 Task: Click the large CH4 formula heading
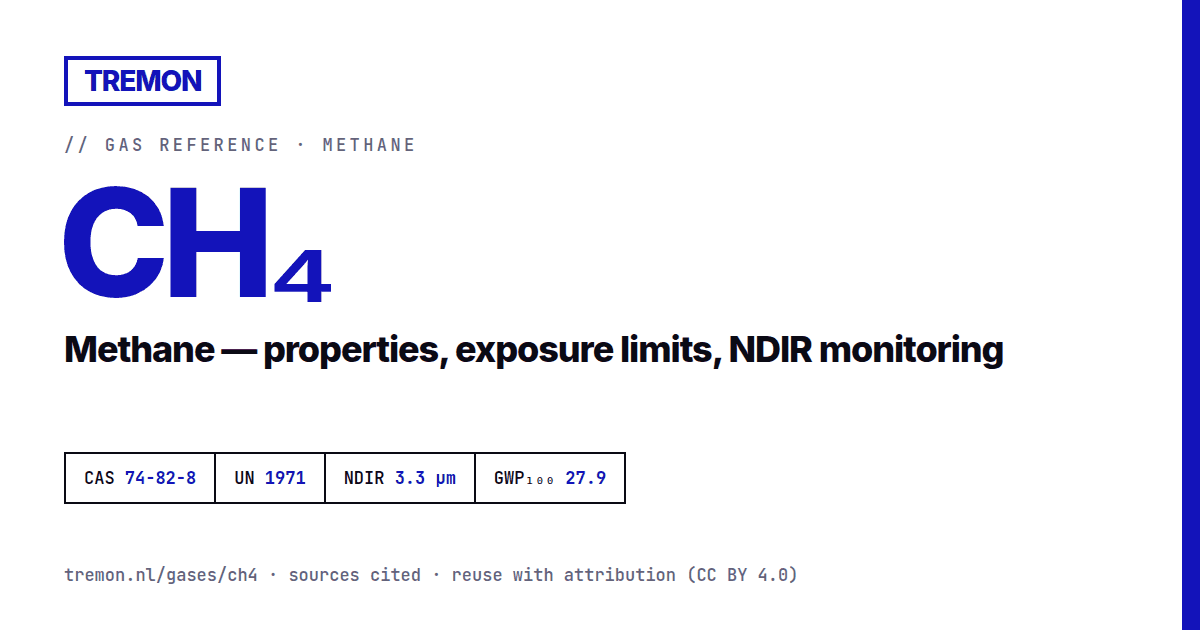(x=197, y=245)
